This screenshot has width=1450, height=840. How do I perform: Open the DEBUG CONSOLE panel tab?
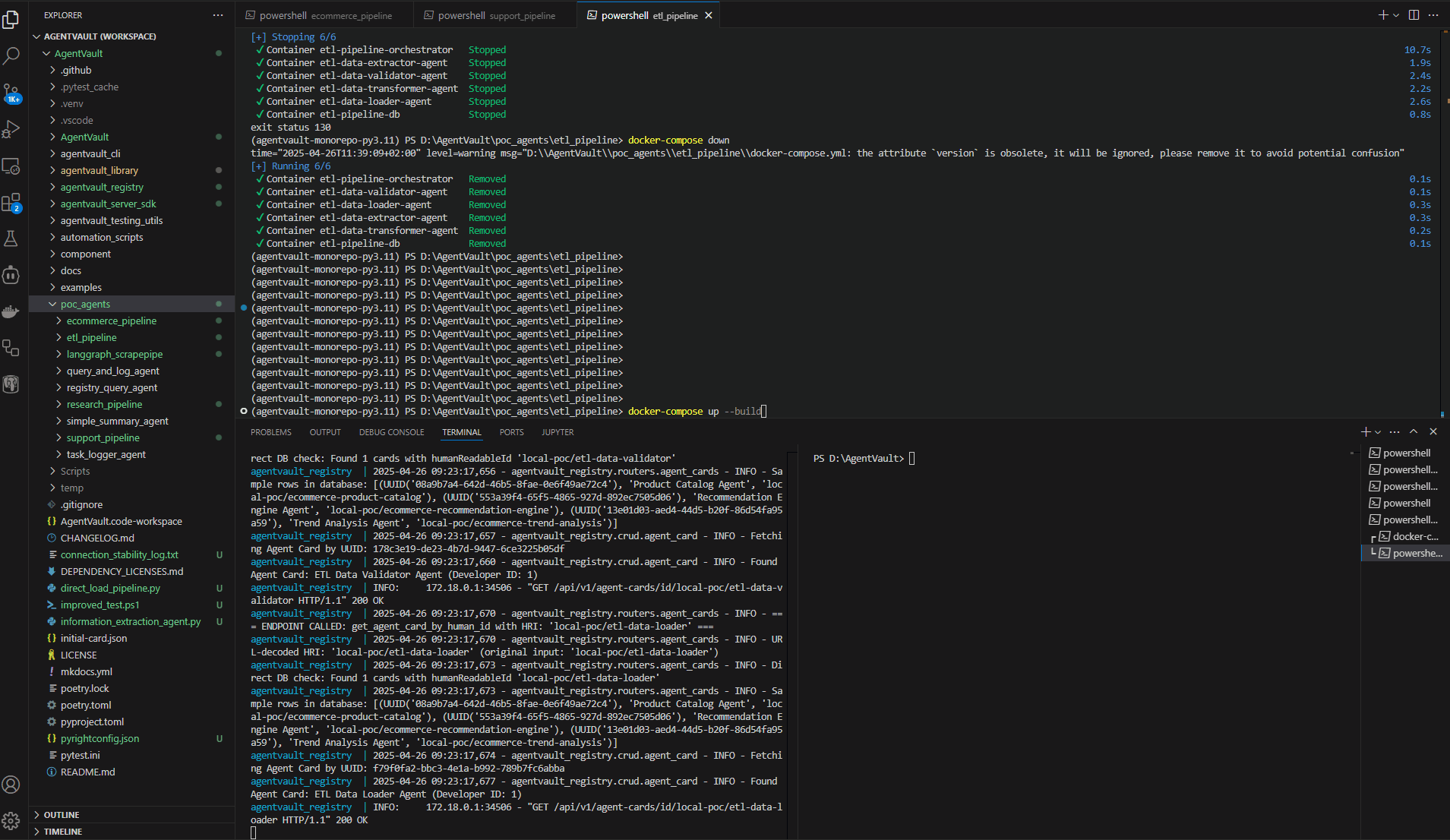pyautogui.click(x=392, y=432)
